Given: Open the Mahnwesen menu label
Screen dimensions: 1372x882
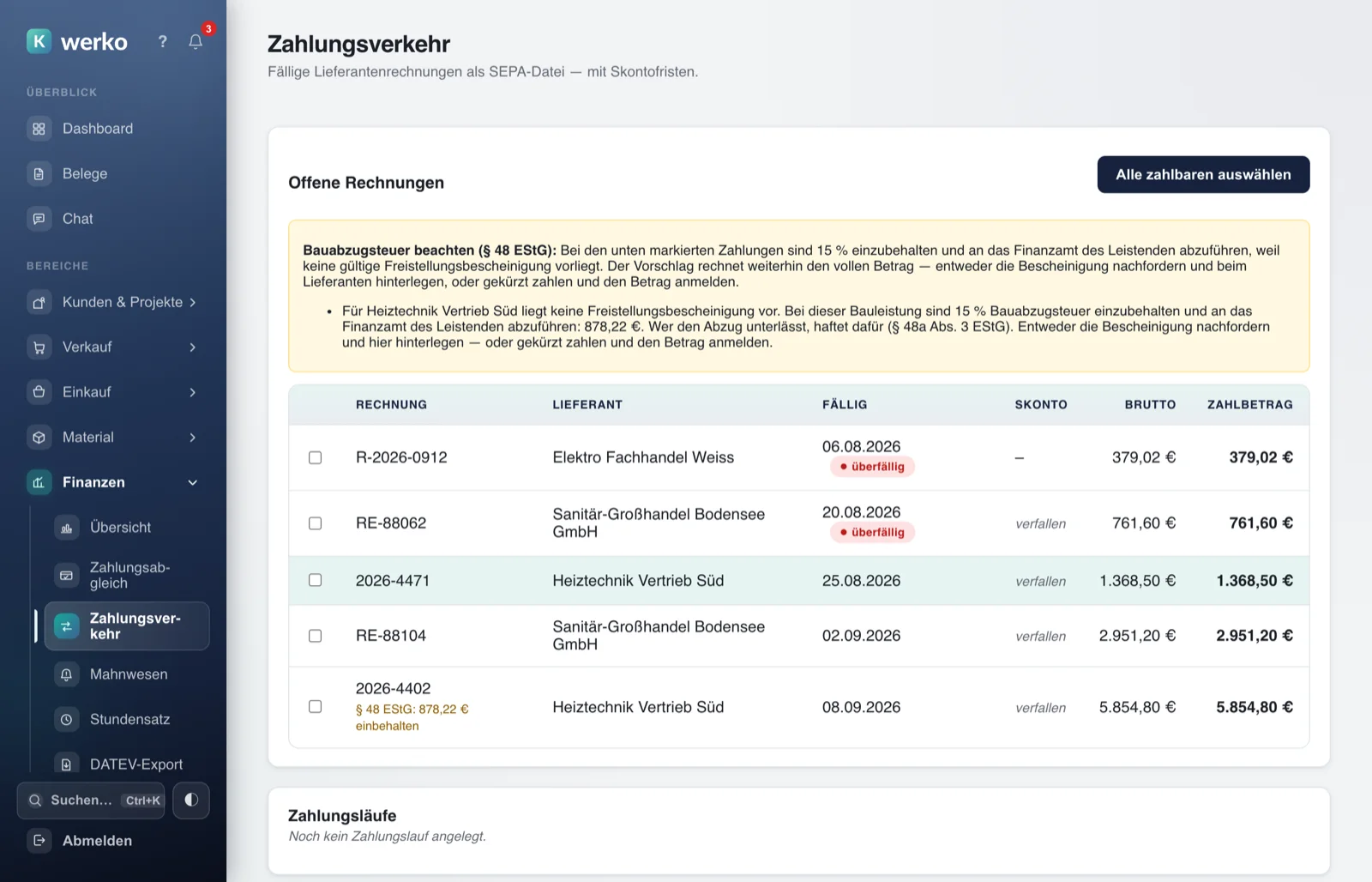Looking at the screenshot, I should [129, 674].
